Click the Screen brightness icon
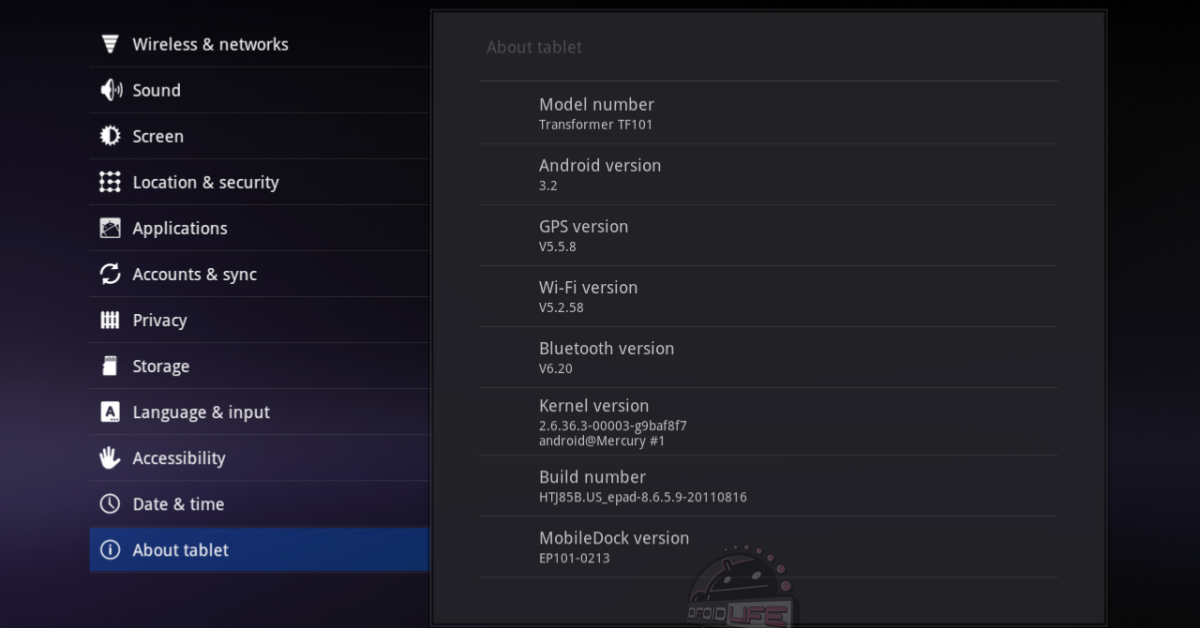 pyautogui.click(x=110, y=136)
